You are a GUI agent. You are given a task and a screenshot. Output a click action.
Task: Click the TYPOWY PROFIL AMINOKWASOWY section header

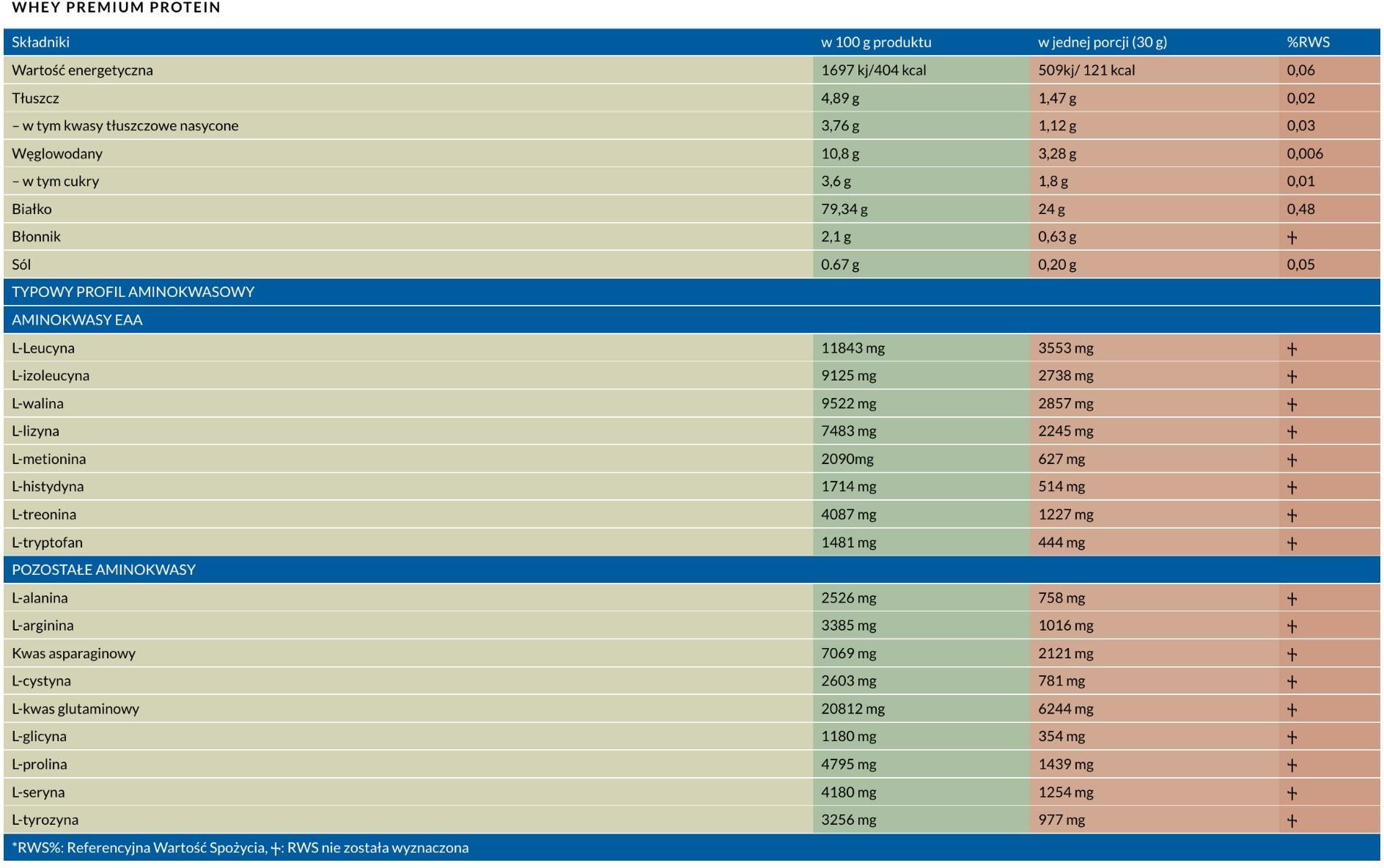(133, 292)
